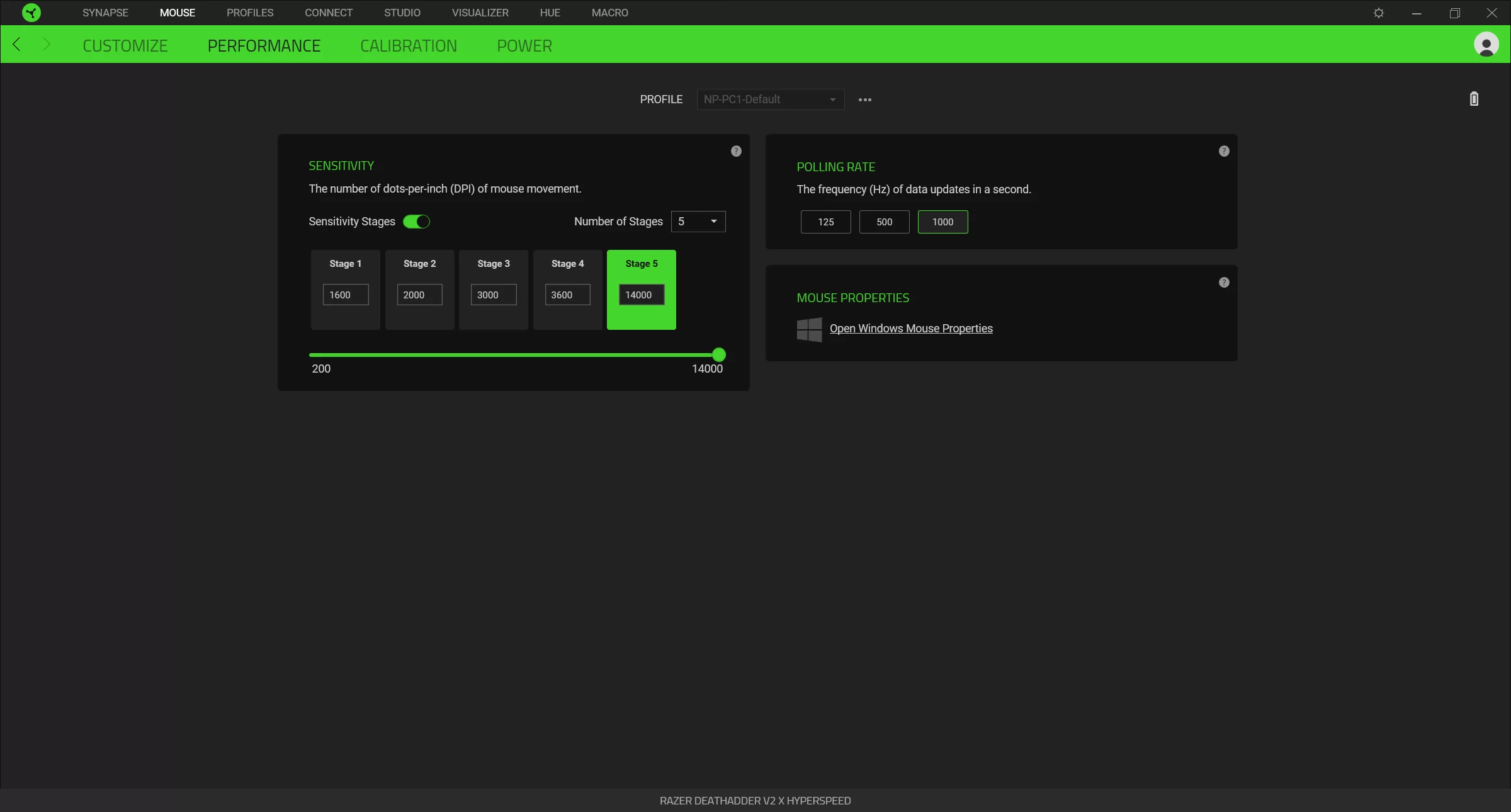Viewport: 1511px width, 812px height.
Task: Activate Stage 1 sensitivity card
Action: (346, 290)
